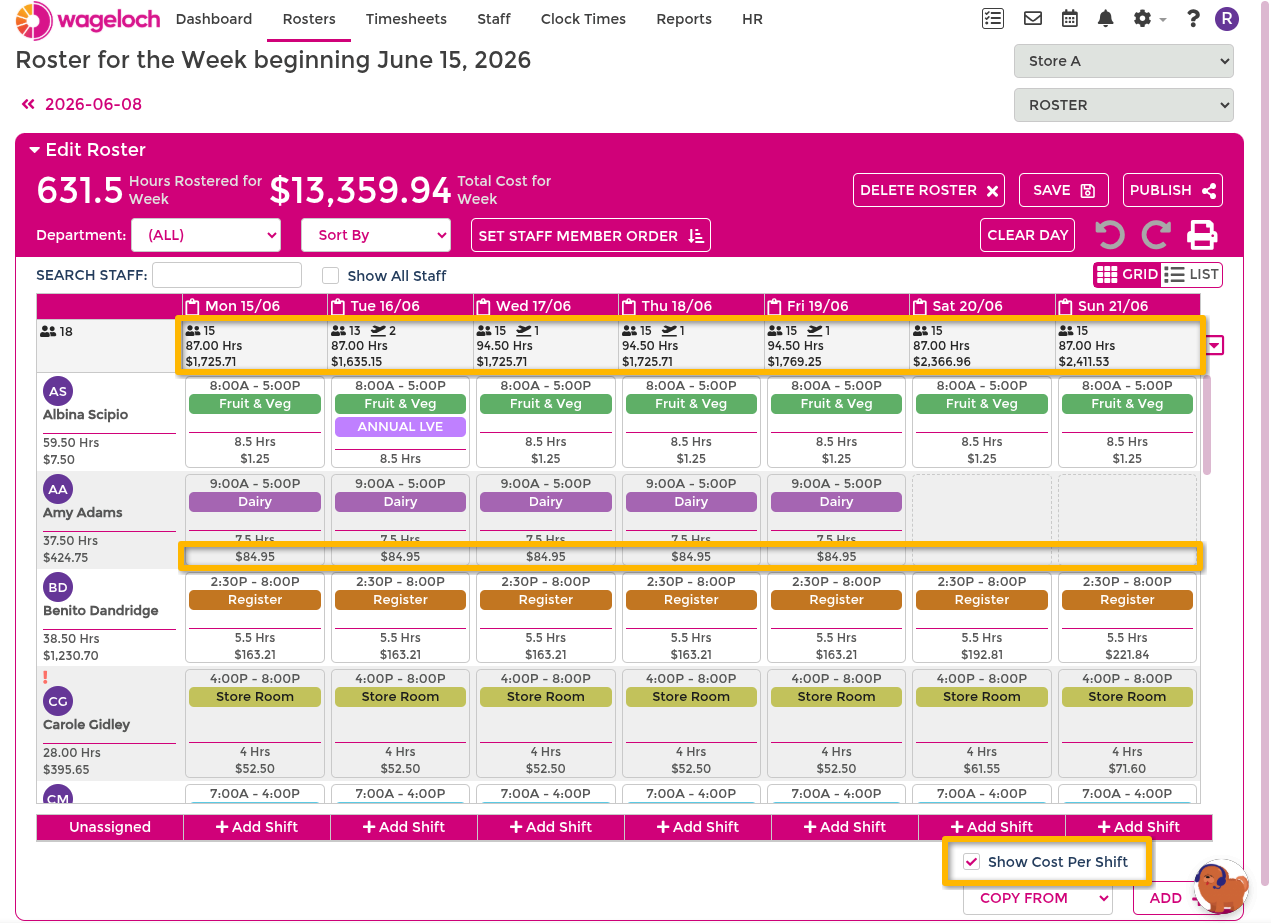
Task: Open the ROSTER type dropdown
Action: 1124,105
